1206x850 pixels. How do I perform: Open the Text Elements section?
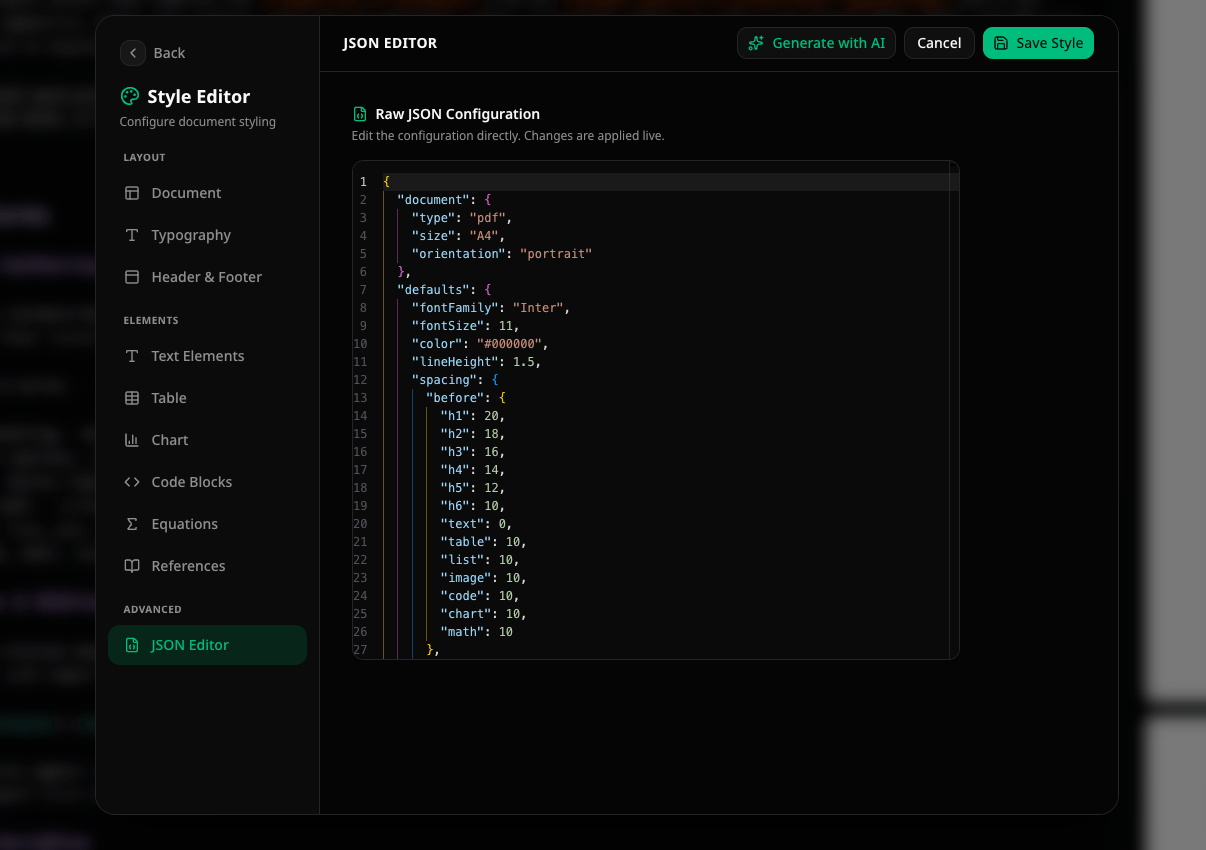pos(207,356)
